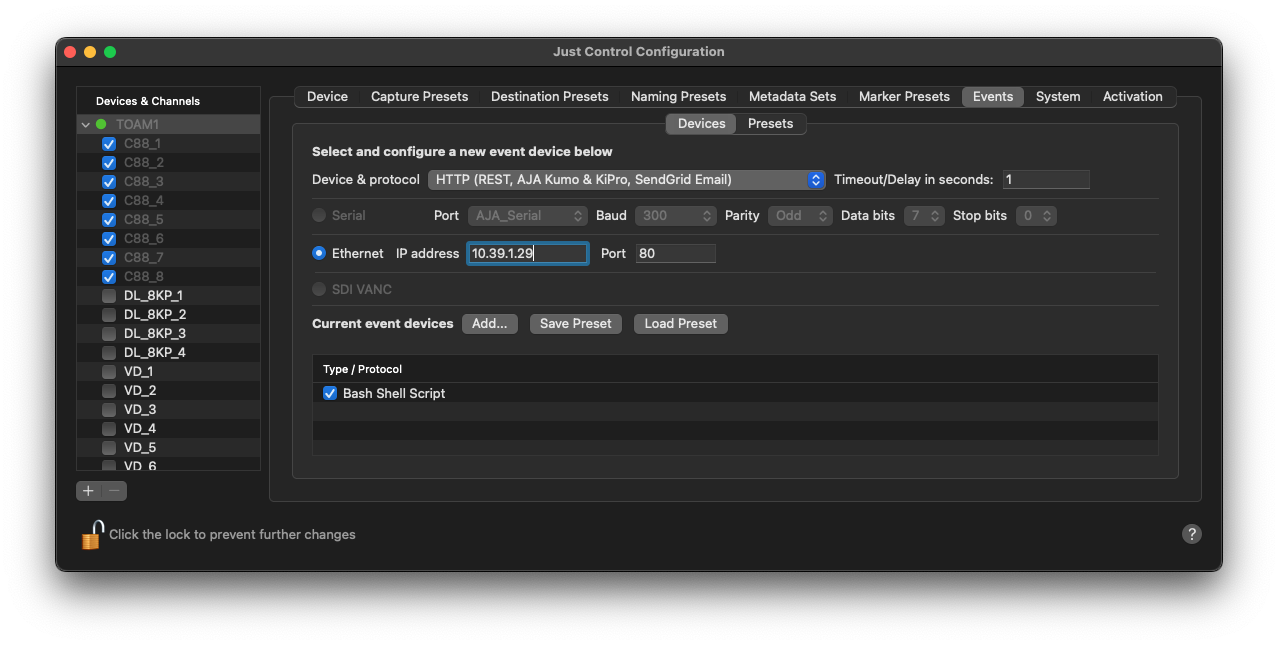Open the serial Port AJA_Serial dropdown
The image size is (1278, 645).
click(528, 216)
